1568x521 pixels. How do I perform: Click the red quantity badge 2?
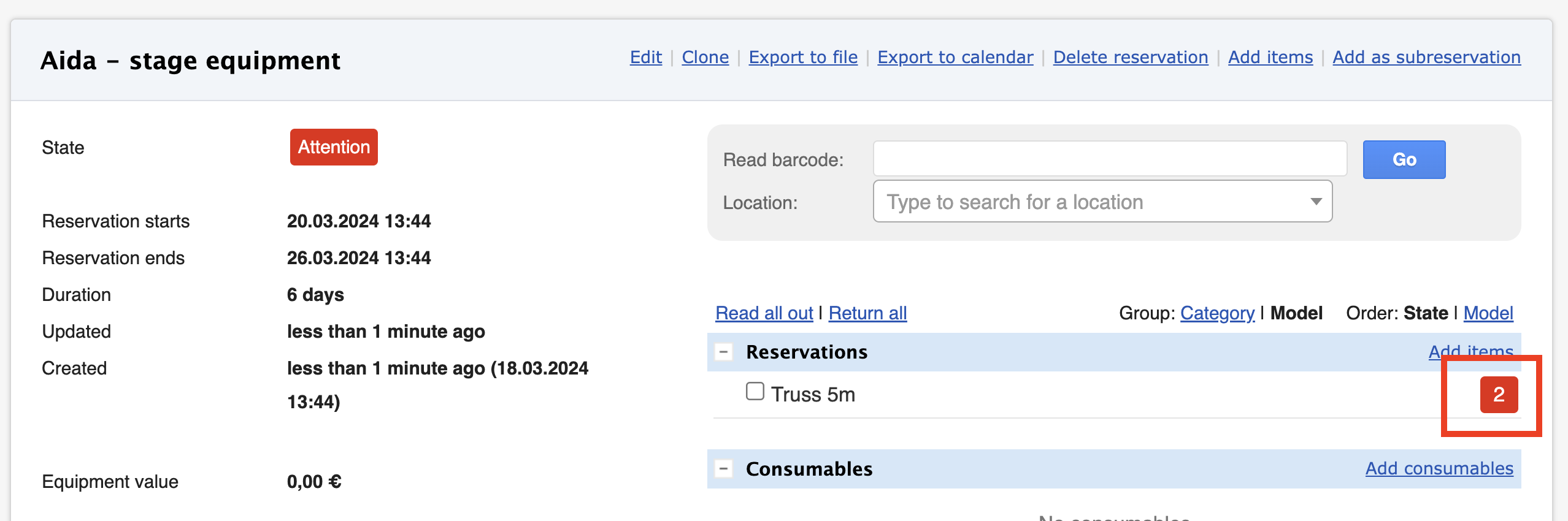[1499, 395]
